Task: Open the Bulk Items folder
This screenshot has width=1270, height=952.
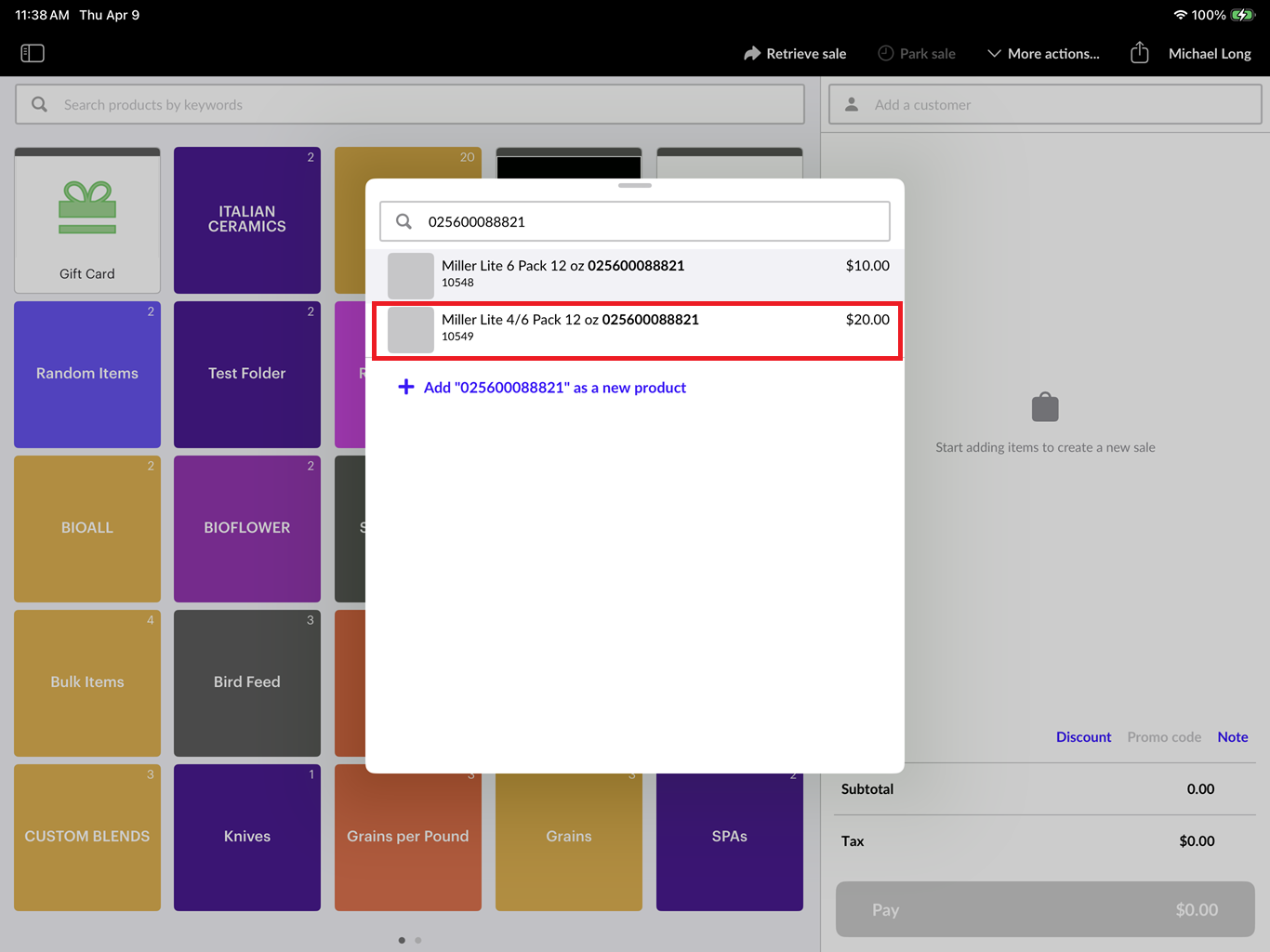Action: coord(87,683)
